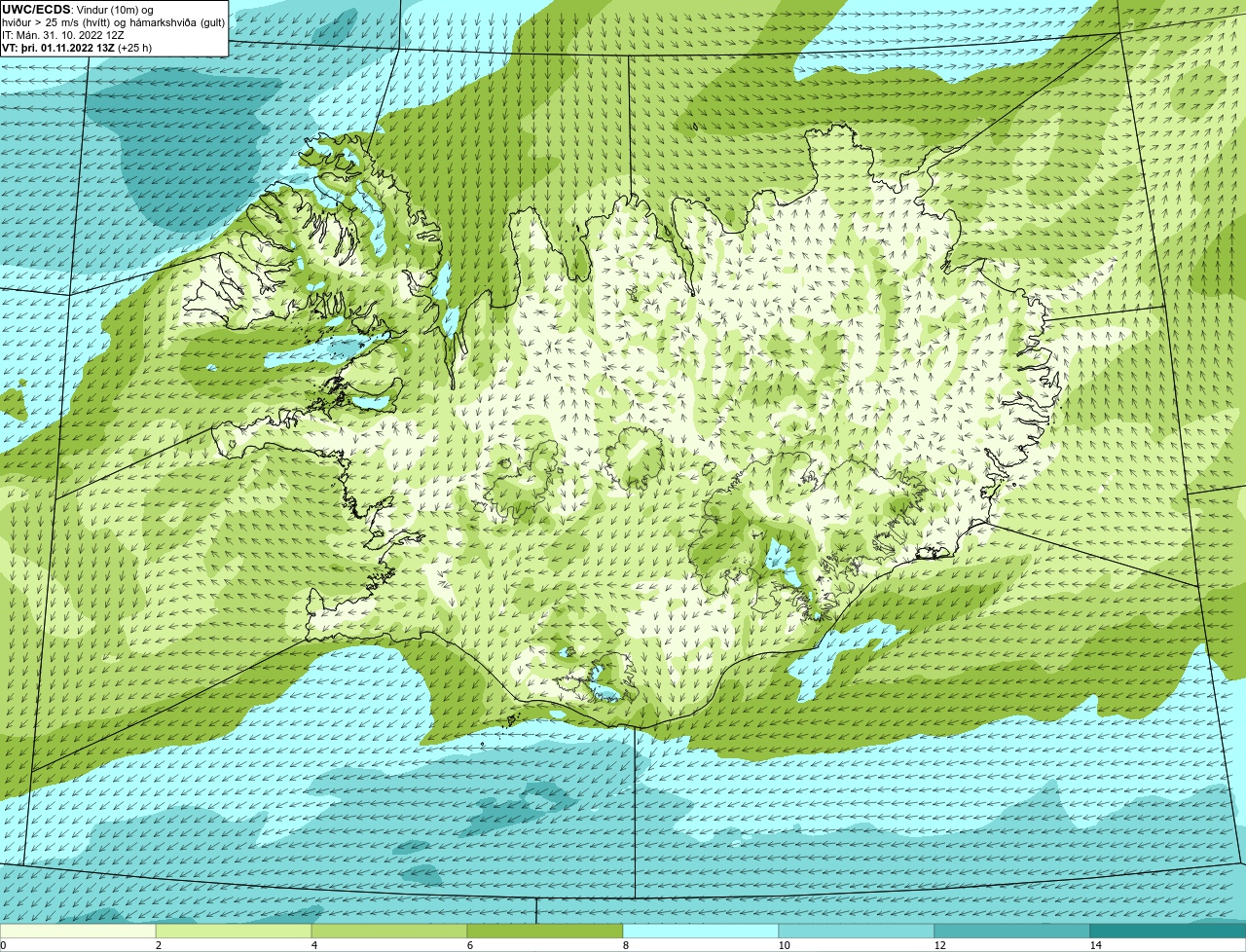Click the legend value label "4"

point(313,945)
